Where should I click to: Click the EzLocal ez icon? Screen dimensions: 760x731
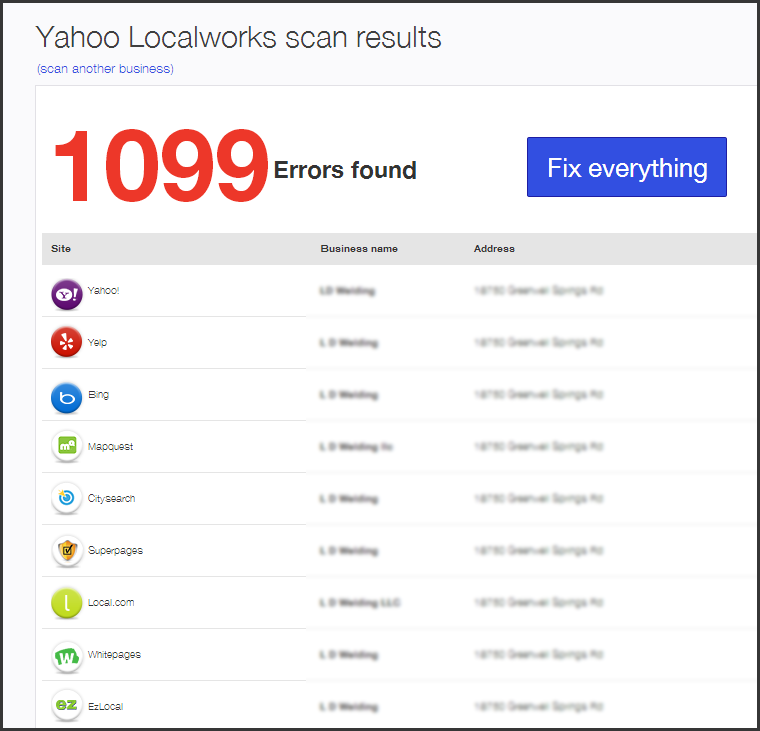67,704
